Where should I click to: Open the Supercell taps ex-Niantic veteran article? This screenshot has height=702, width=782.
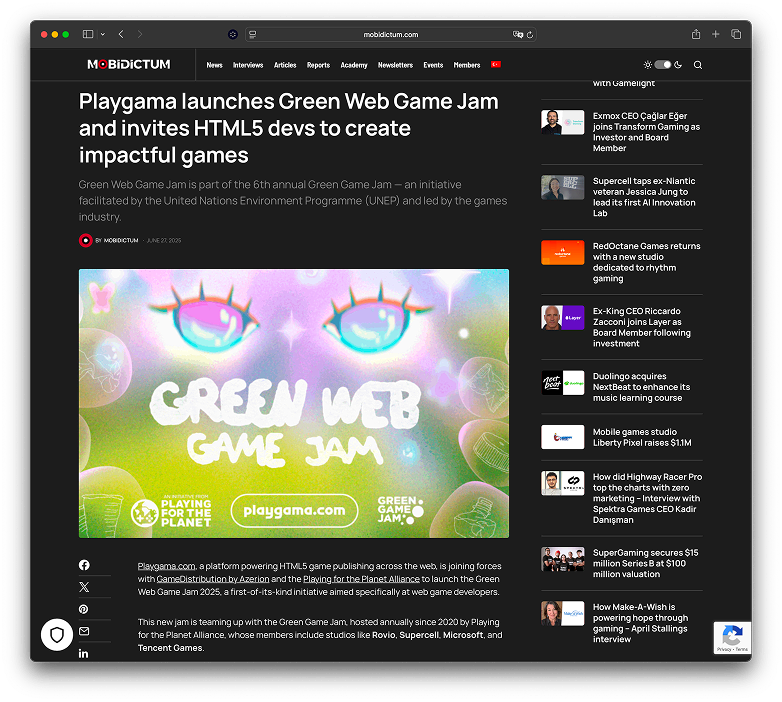coord(644,197)
